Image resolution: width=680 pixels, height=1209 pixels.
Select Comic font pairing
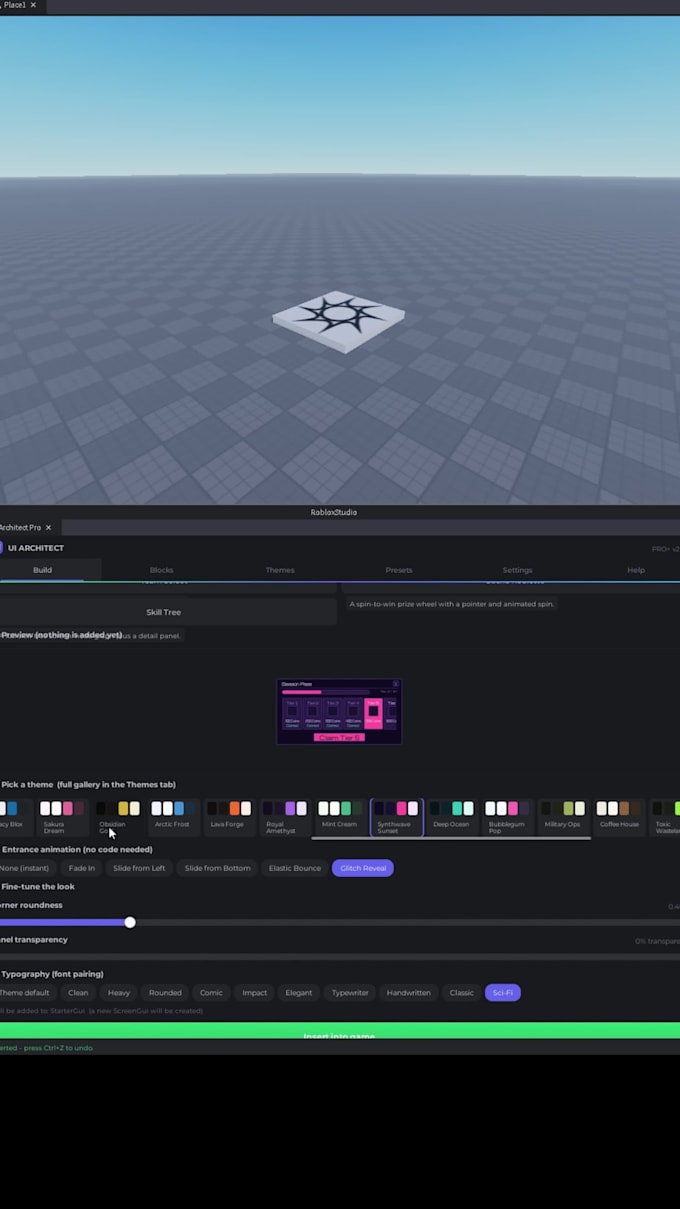click(211, 993)
